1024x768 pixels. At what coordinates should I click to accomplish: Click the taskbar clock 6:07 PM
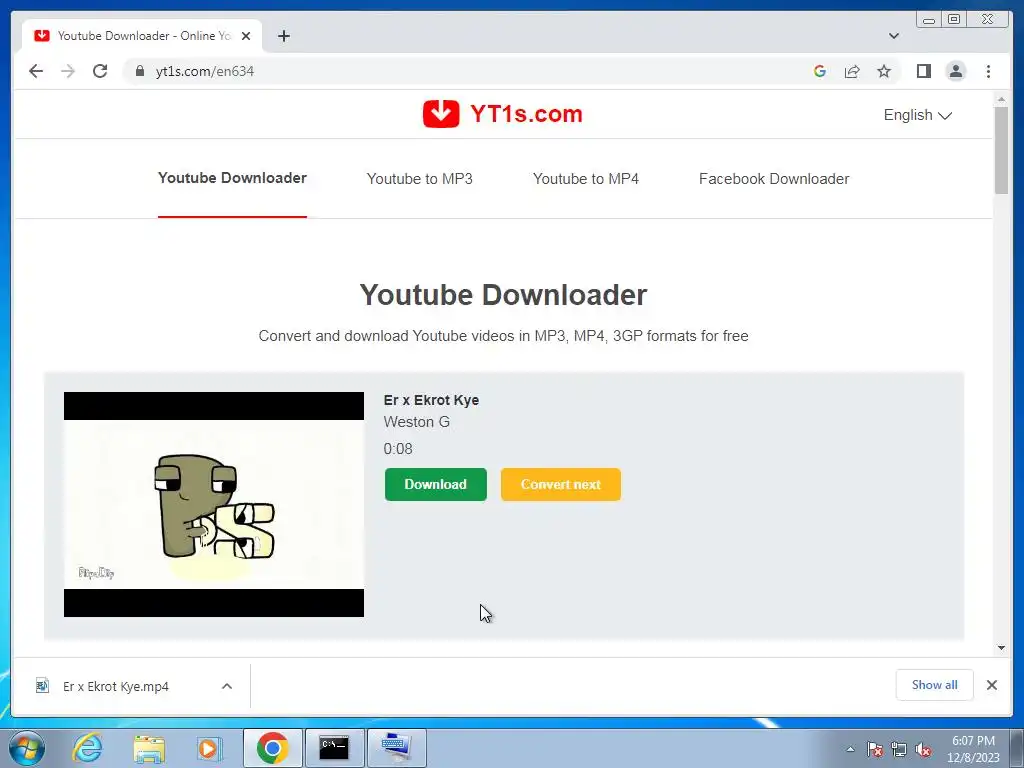click(x=973, y=741)
